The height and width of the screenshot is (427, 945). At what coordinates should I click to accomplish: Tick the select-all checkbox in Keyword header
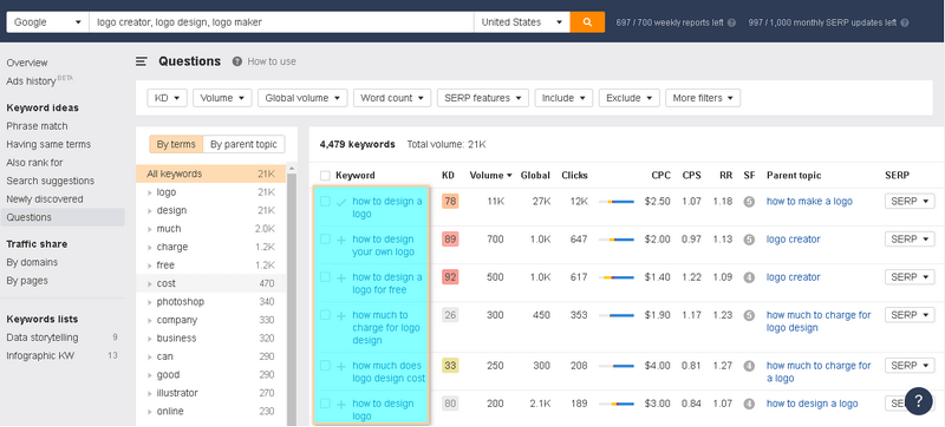325,176
